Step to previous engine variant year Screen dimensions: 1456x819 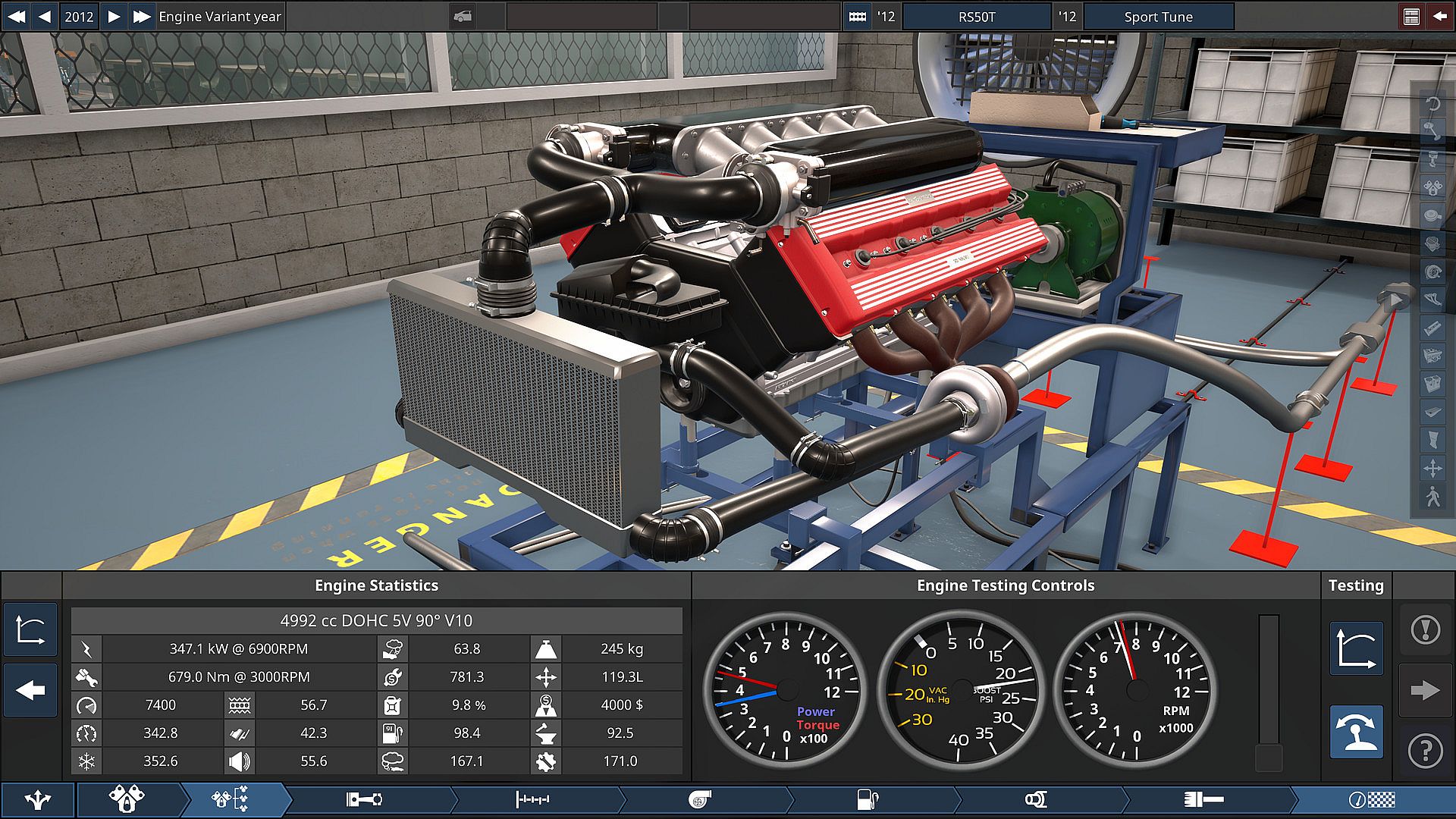click(45, 16)
